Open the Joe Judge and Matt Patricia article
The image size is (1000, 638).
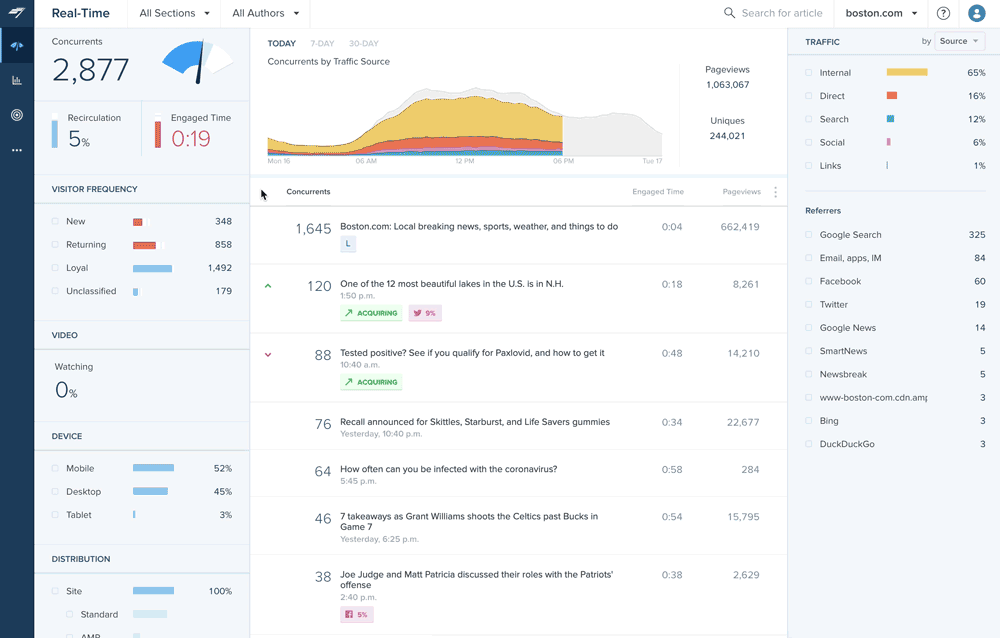(518, 595)
